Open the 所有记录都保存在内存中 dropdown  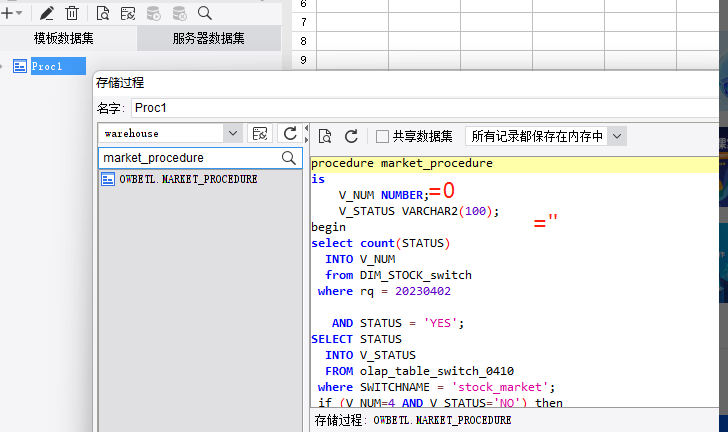(546, 136)
